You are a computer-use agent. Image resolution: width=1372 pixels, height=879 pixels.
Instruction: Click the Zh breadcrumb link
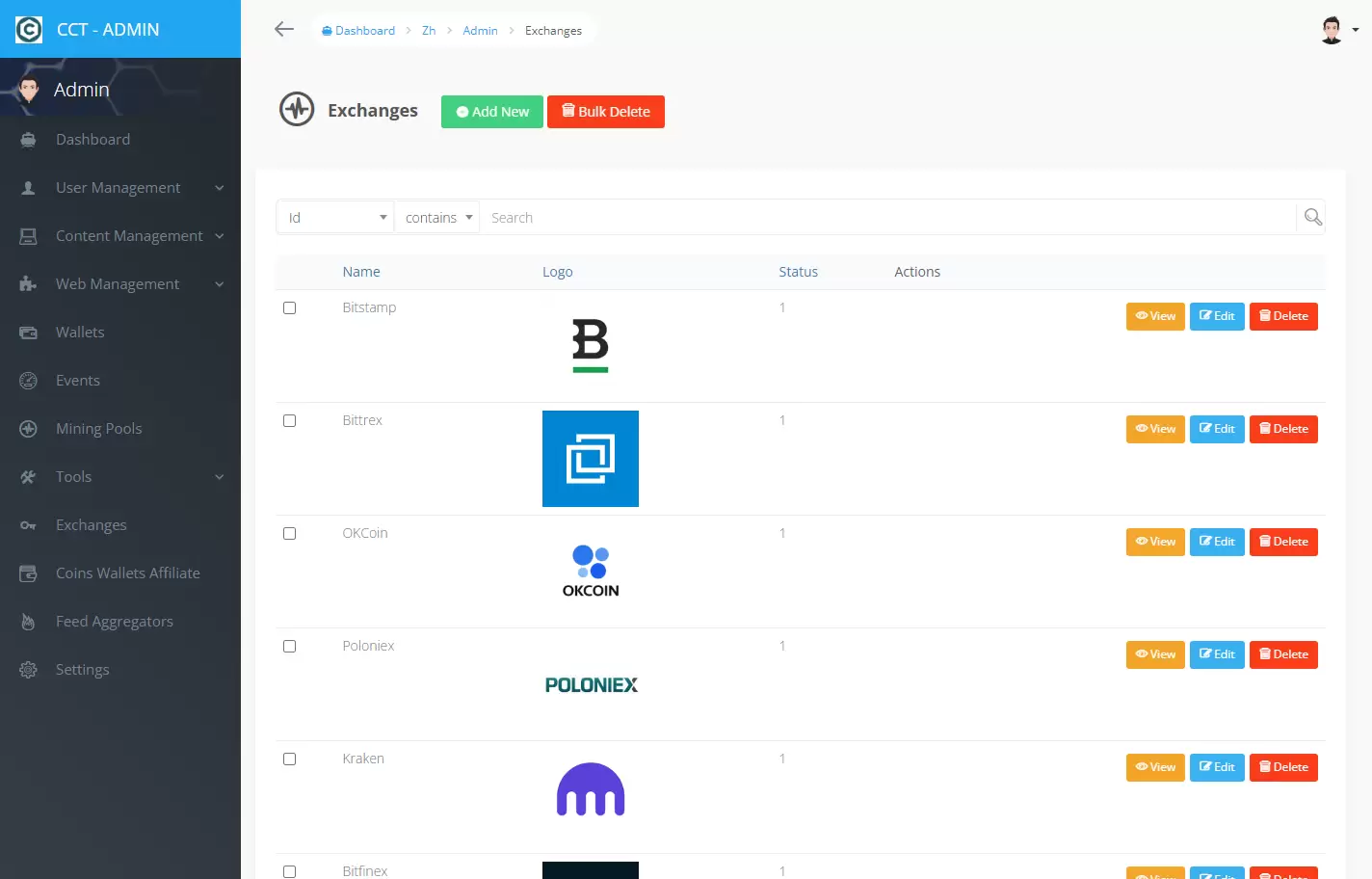coord(429,31)
